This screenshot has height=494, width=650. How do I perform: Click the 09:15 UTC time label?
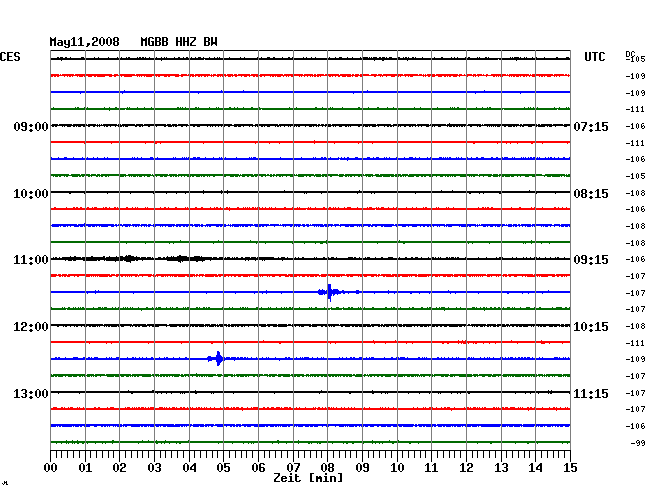coord(591,260)
